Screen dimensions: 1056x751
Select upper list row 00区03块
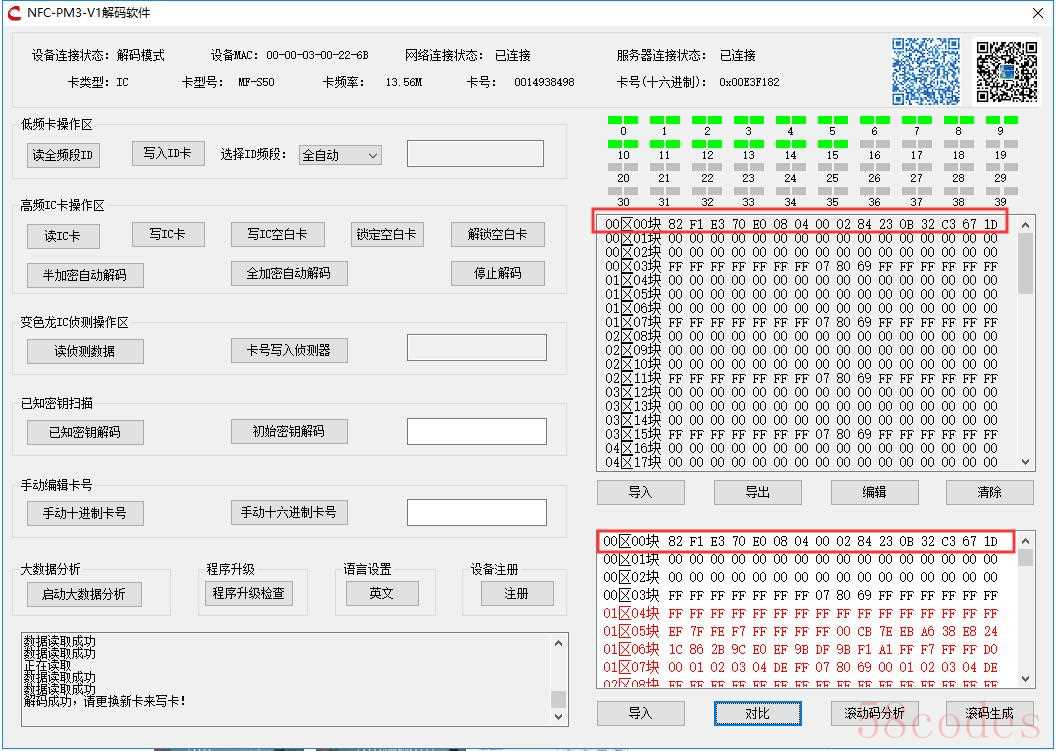(x=801, y=266)
